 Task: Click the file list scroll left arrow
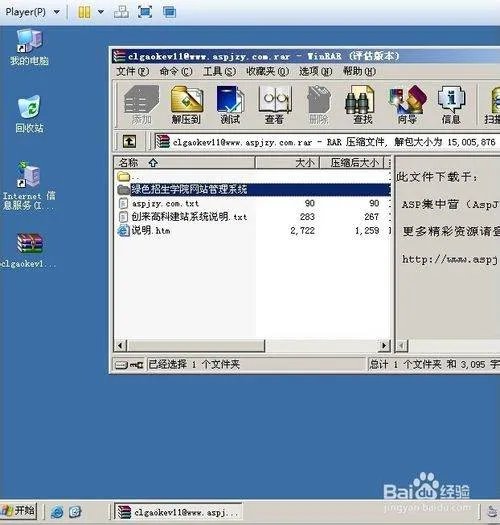coord(121,345)
